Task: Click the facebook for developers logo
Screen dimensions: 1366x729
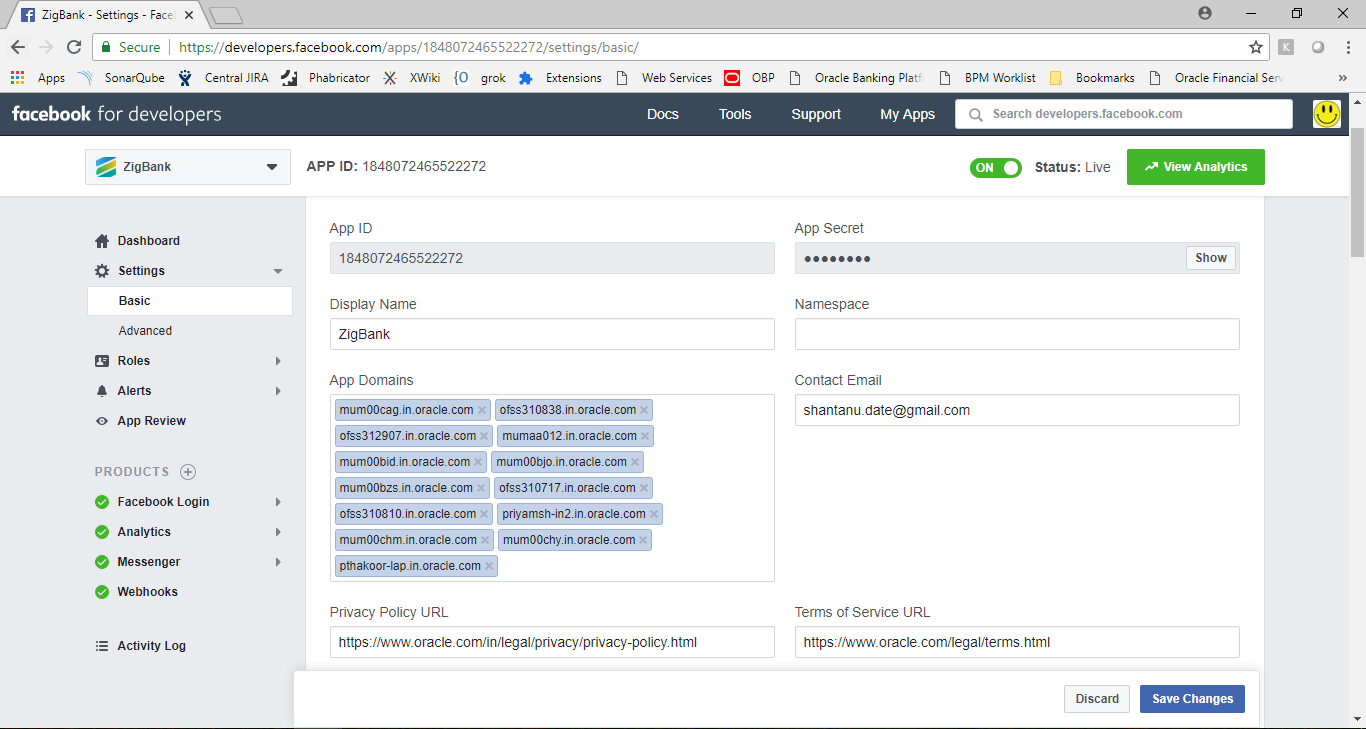Action: [x=117, y=114]
